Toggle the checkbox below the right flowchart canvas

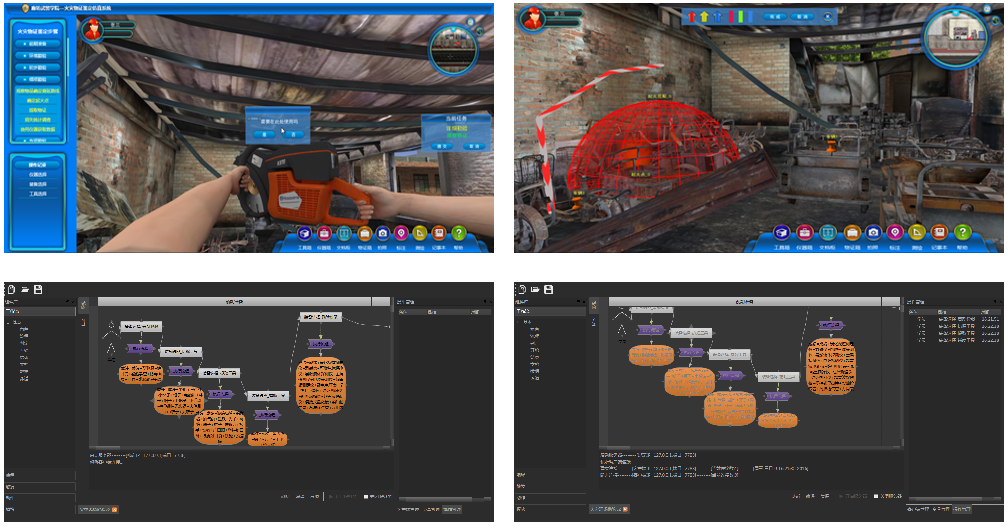876,495
